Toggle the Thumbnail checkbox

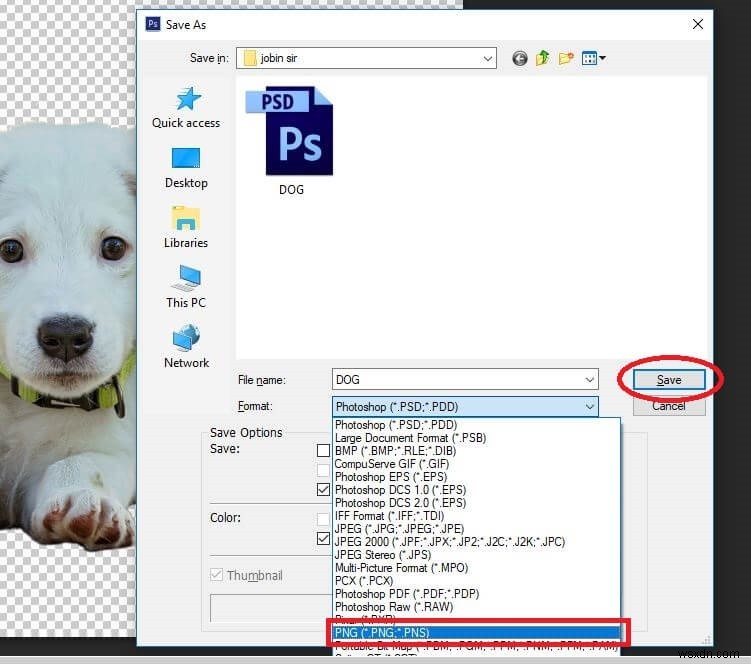(x=216, y=574)
